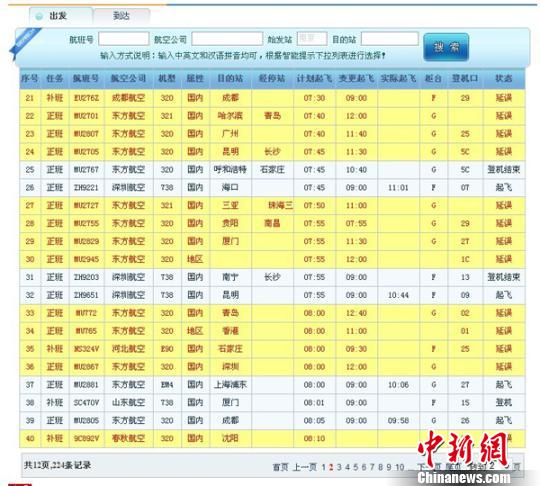The width and height of the screenshot is (540, 486).
Task: Click the 航班号 column header in table
Action: [86, 79]
